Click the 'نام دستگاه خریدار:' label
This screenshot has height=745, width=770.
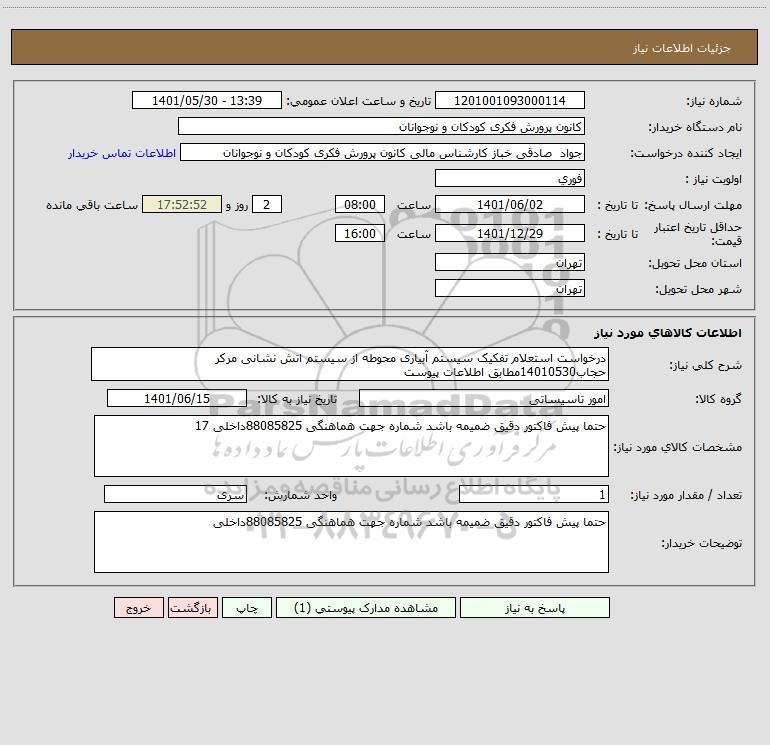(695, 127)
